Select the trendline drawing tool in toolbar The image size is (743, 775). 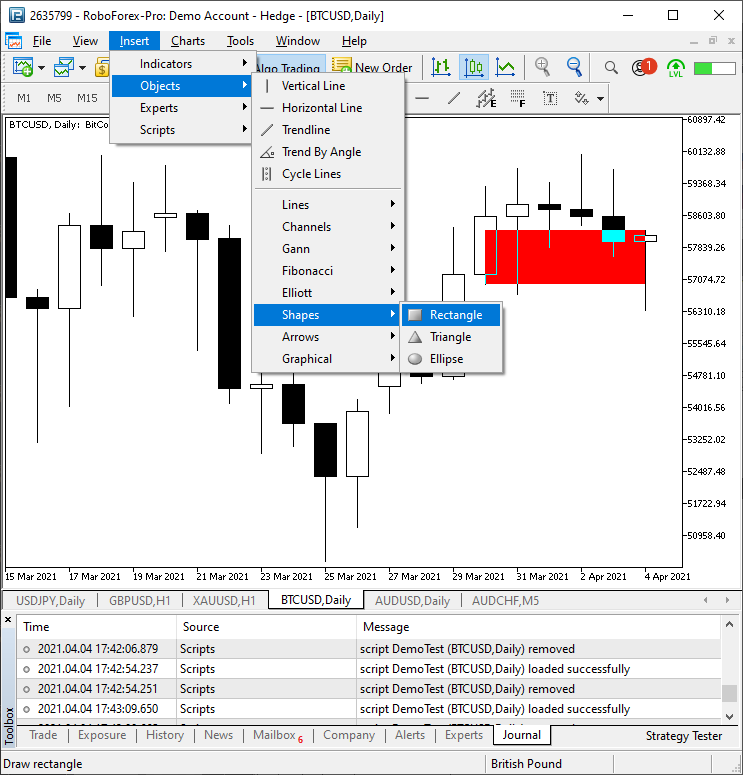[454, 98]
